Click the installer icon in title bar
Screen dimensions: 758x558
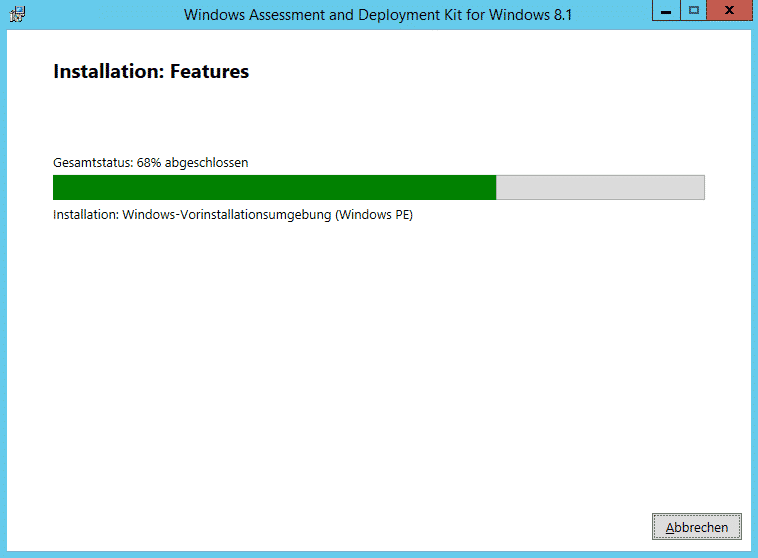17,14
